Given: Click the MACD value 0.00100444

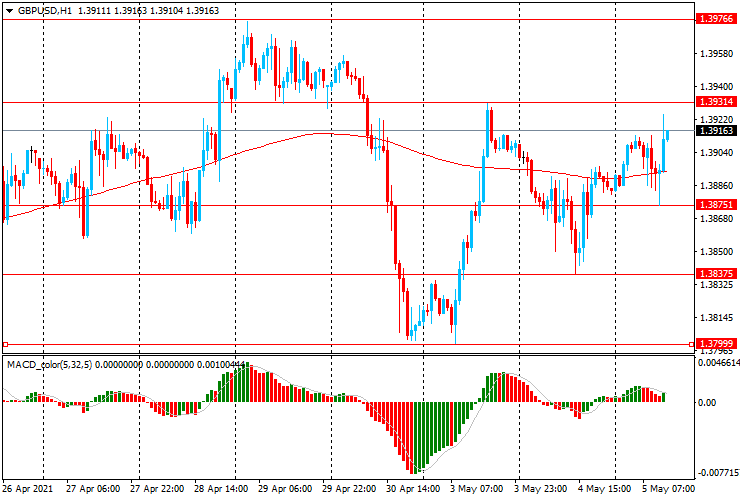Looking at the screenshot, I should tap(220, 364).
